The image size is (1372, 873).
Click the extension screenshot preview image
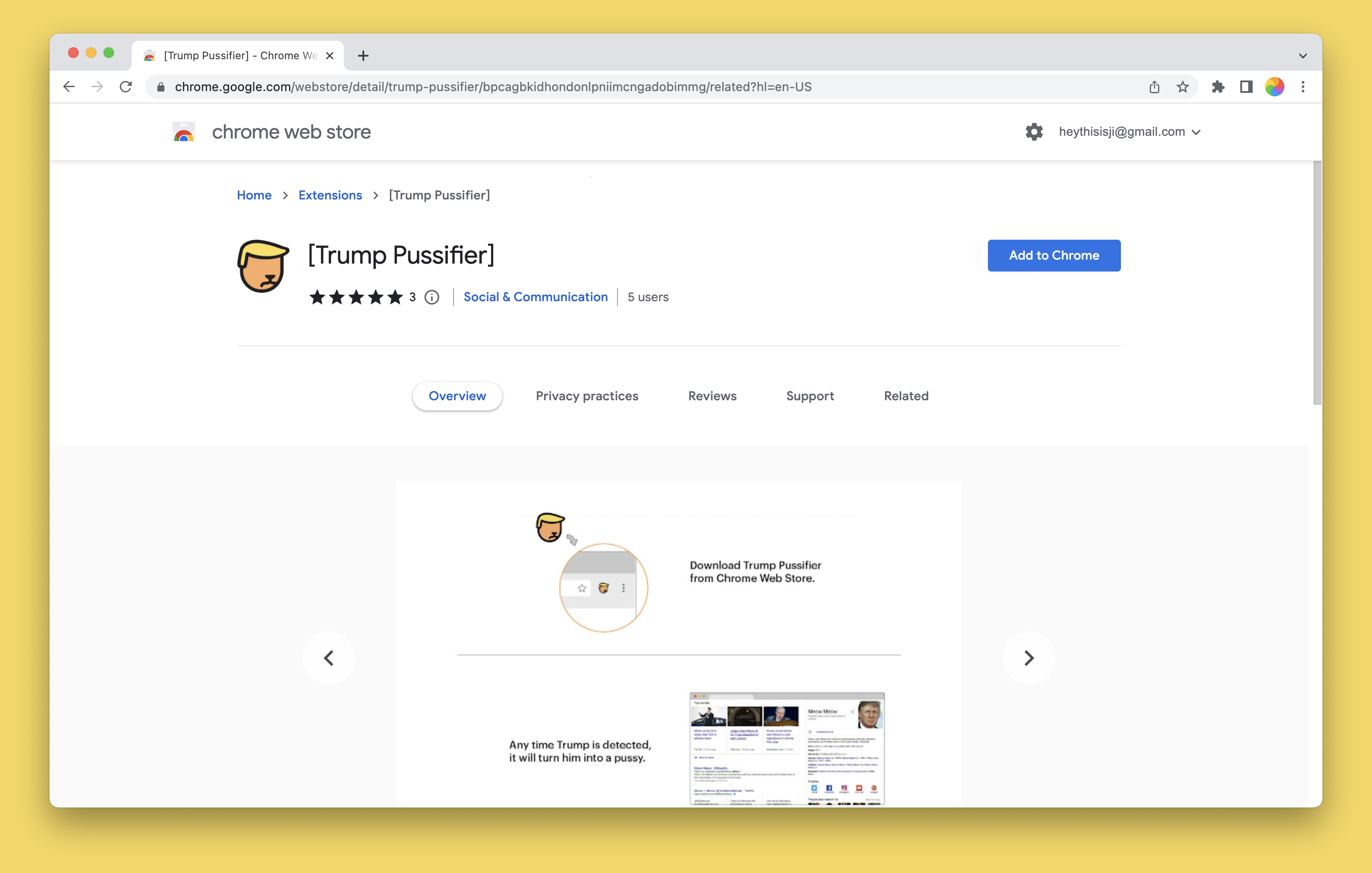(678, 644)
